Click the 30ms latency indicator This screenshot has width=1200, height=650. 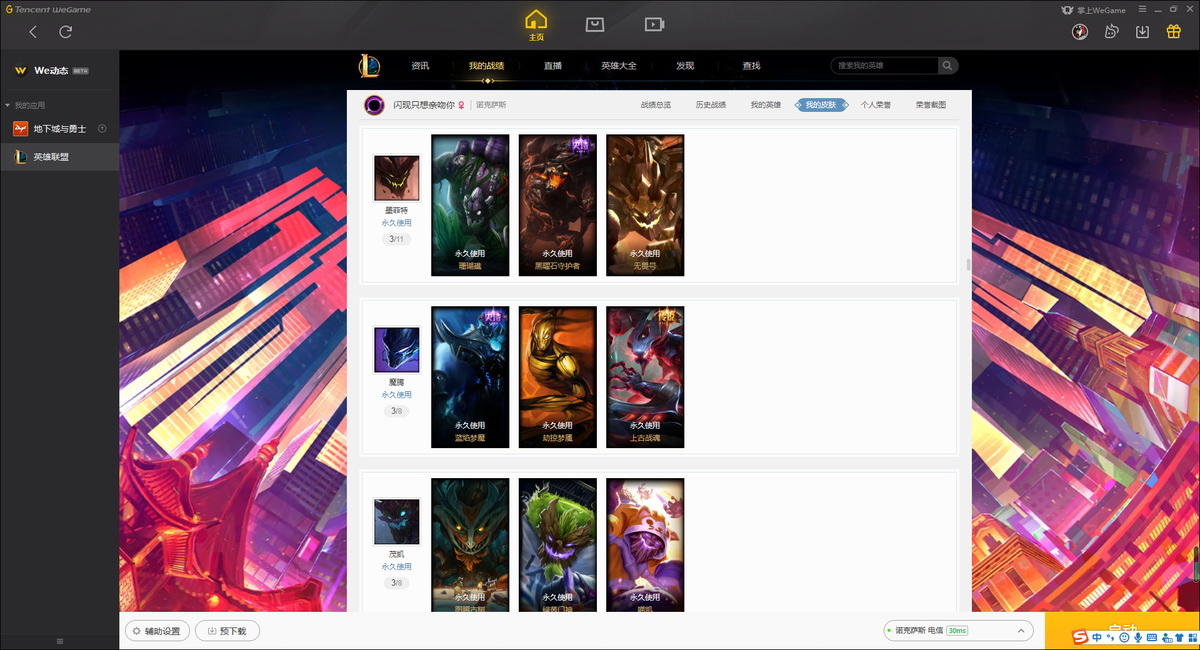coord(957,630)
